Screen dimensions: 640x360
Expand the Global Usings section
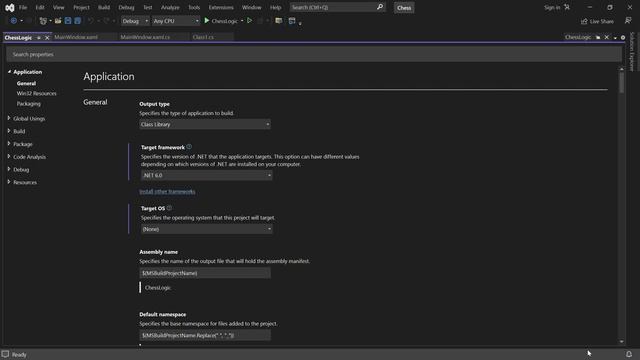(9, 118)
